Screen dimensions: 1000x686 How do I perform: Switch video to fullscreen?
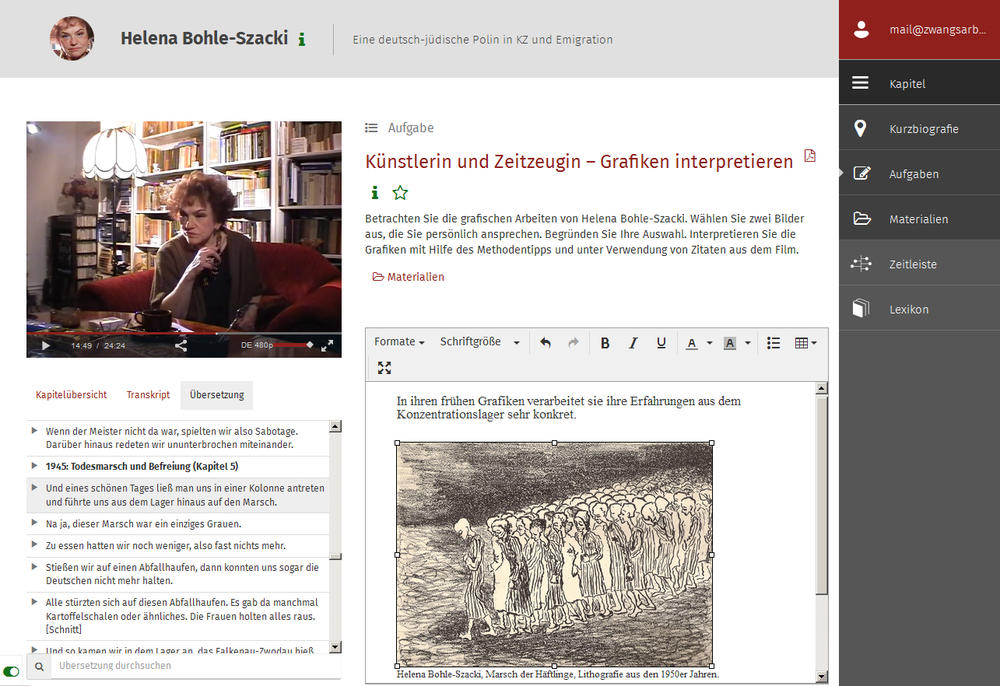pos(327,346)
